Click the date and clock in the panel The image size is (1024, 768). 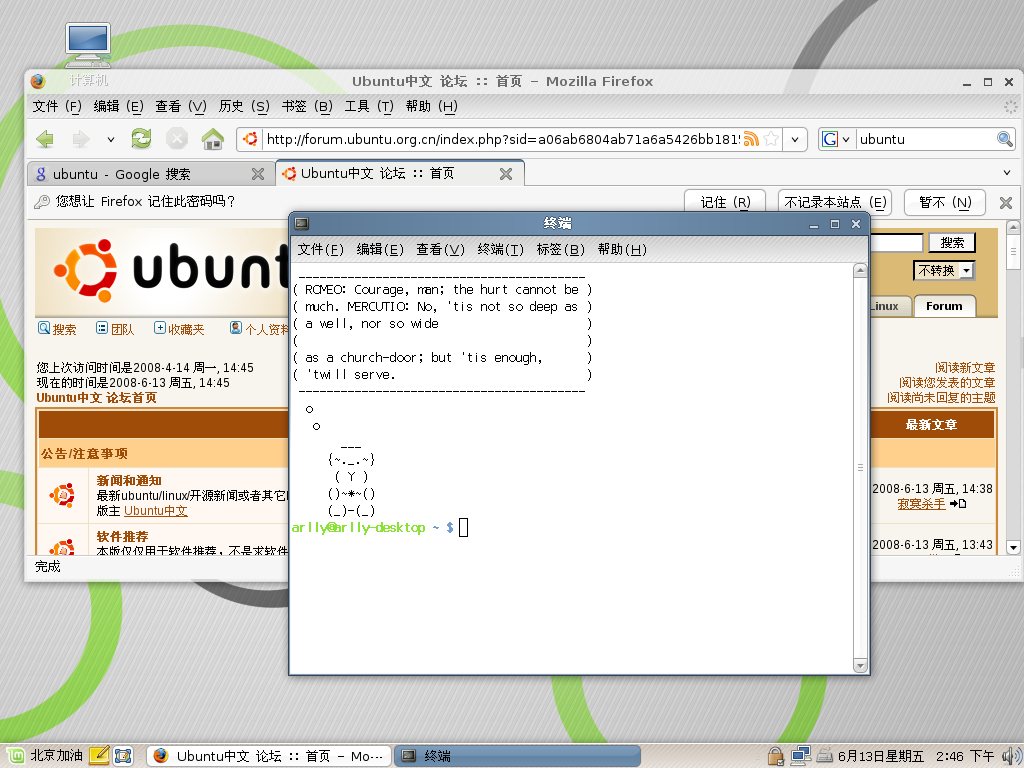pyautogui.click(x=916, y=756)
